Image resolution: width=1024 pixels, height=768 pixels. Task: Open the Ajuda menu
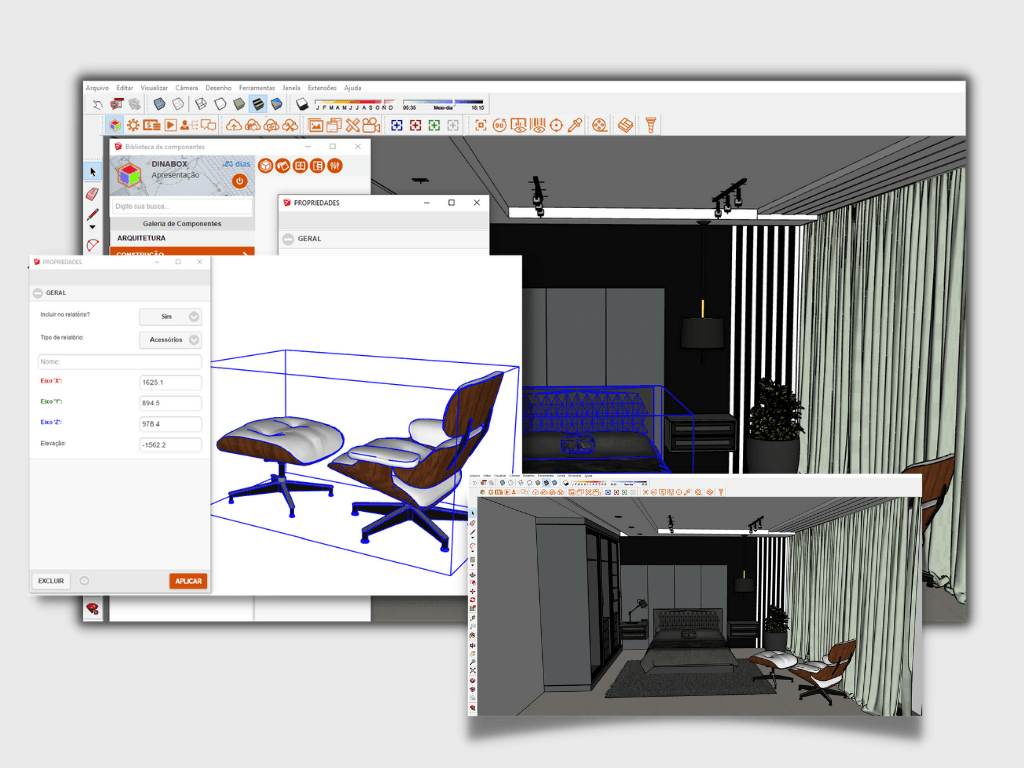click(x=353, y=88)
